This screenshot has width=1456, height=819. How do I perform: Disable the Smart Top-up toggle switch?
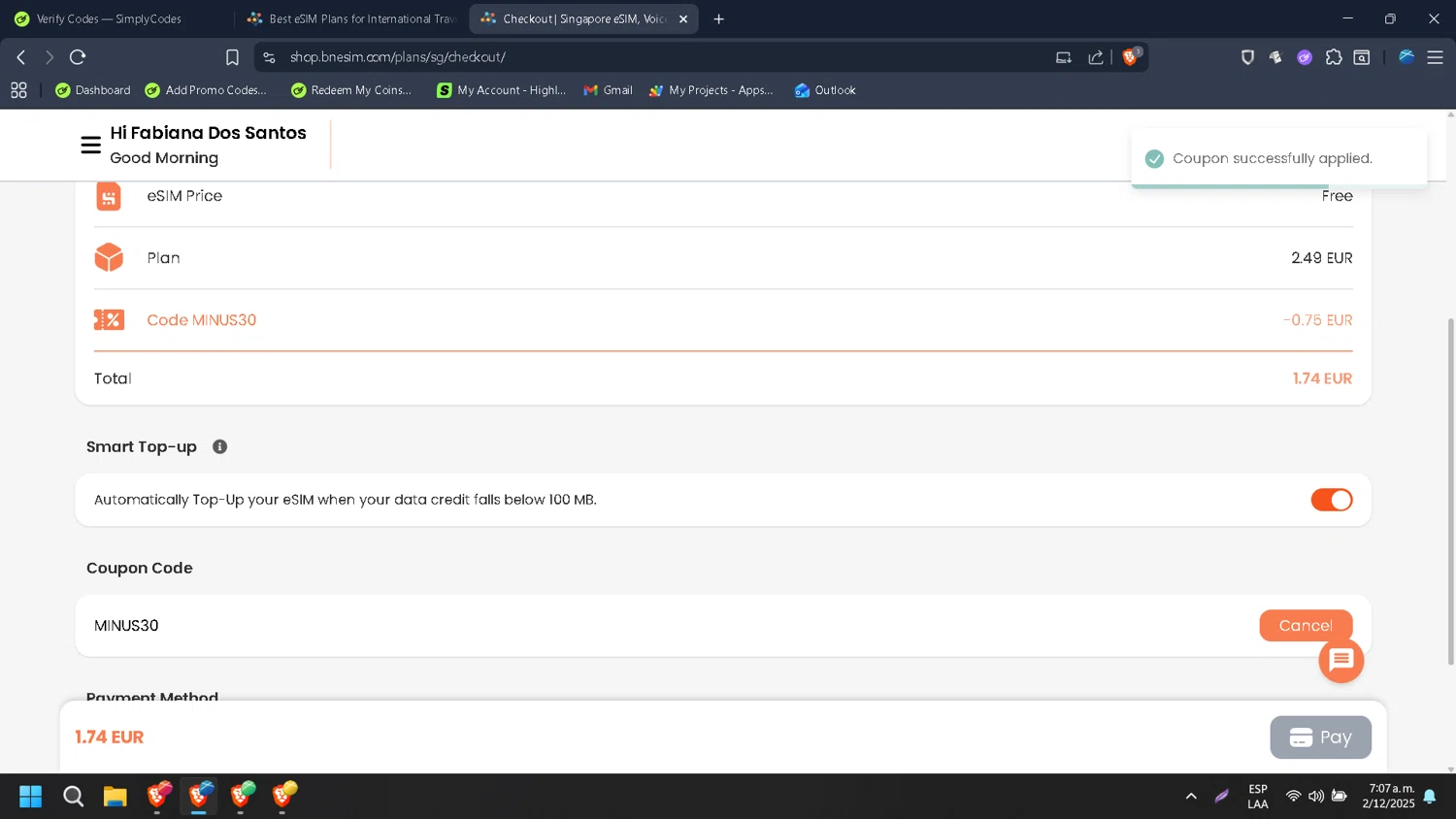1331,500
